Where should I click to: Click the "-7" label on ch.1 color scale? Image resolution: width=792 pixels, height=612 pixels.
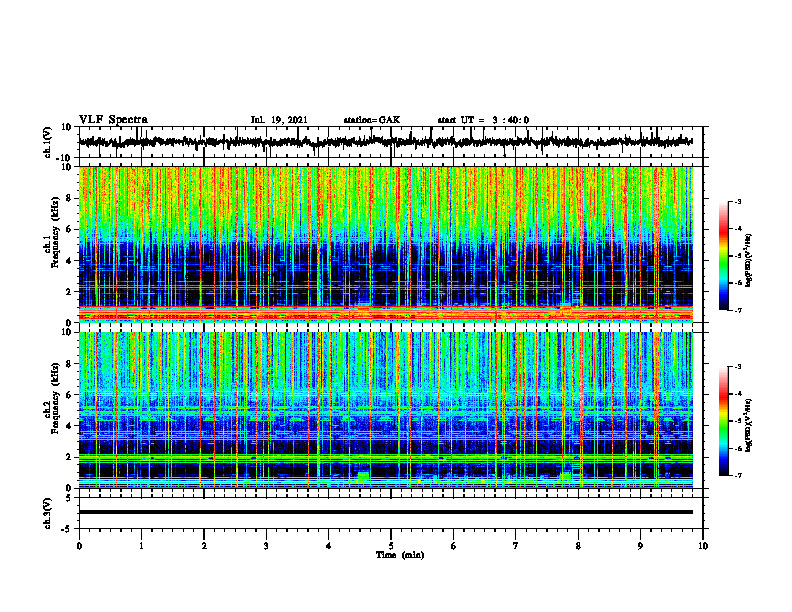click(738, 310)
